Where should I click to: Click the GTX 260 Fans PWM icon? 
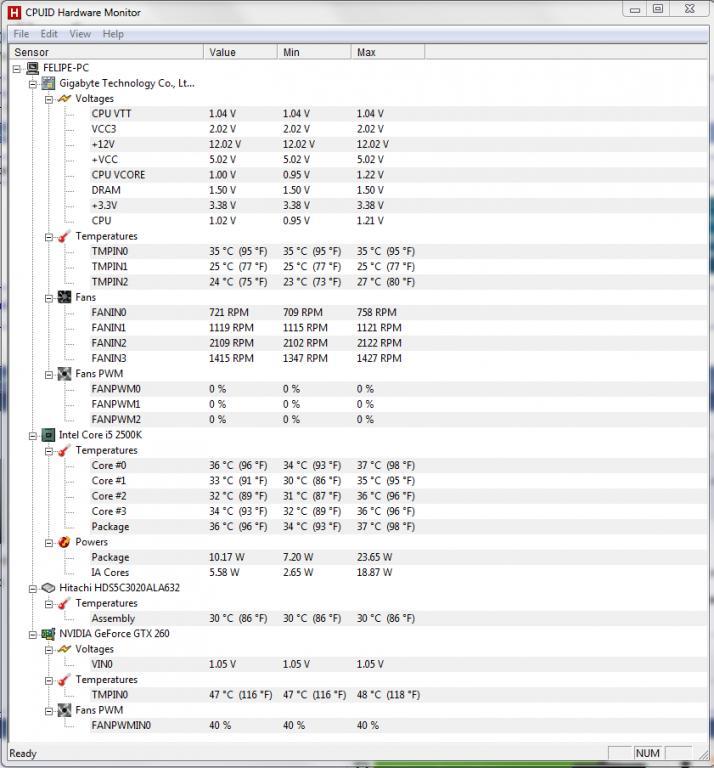pos(64,710)
